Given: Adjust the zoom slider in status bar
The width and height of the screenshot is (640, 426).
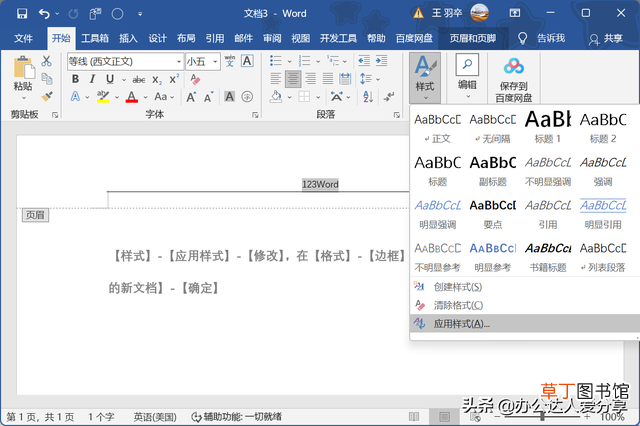Looking at the screenshot, I should (x=542, y=417).
